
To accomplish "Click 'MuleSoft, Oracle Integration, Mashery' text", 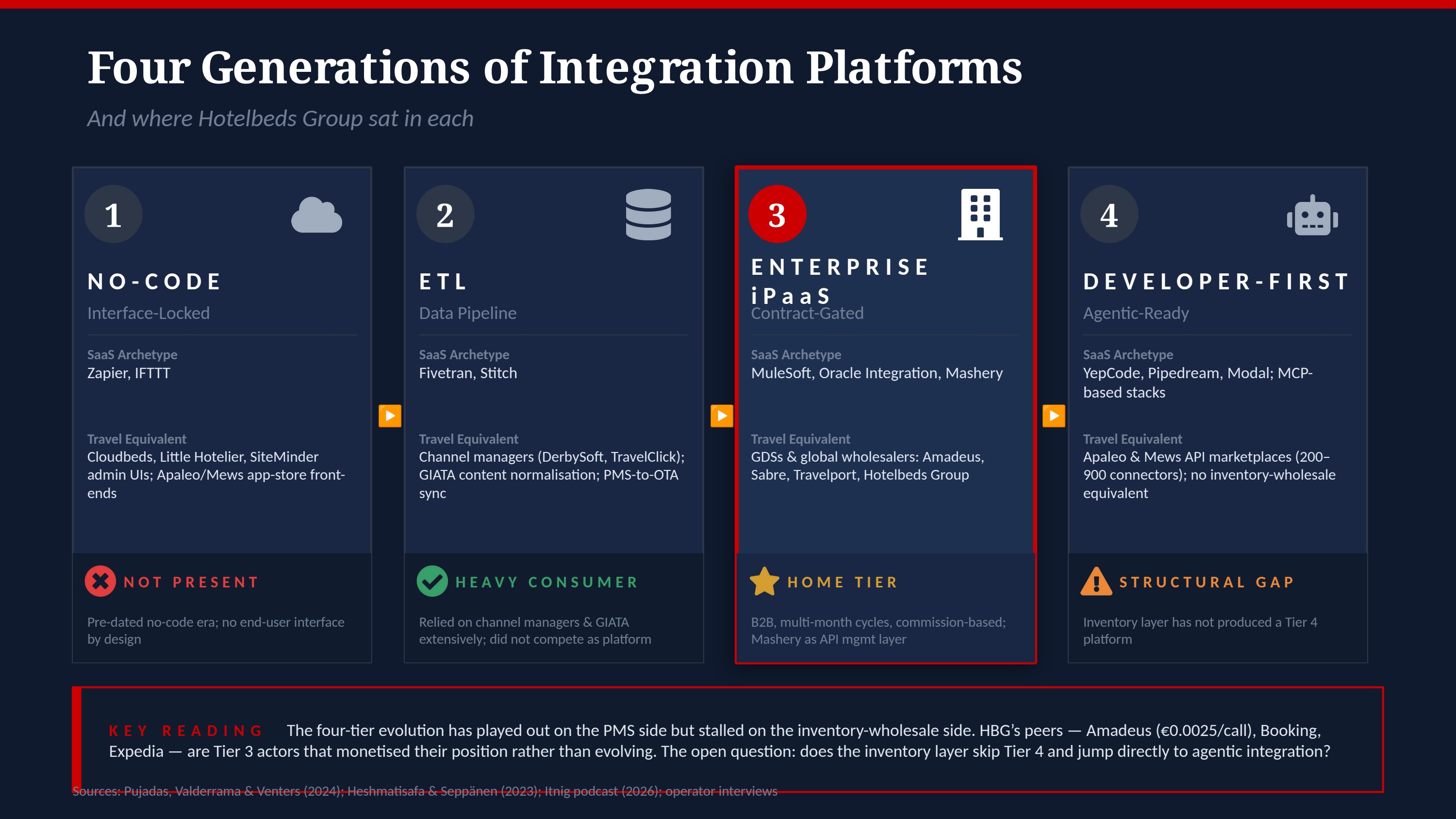I will pos(877,373).
